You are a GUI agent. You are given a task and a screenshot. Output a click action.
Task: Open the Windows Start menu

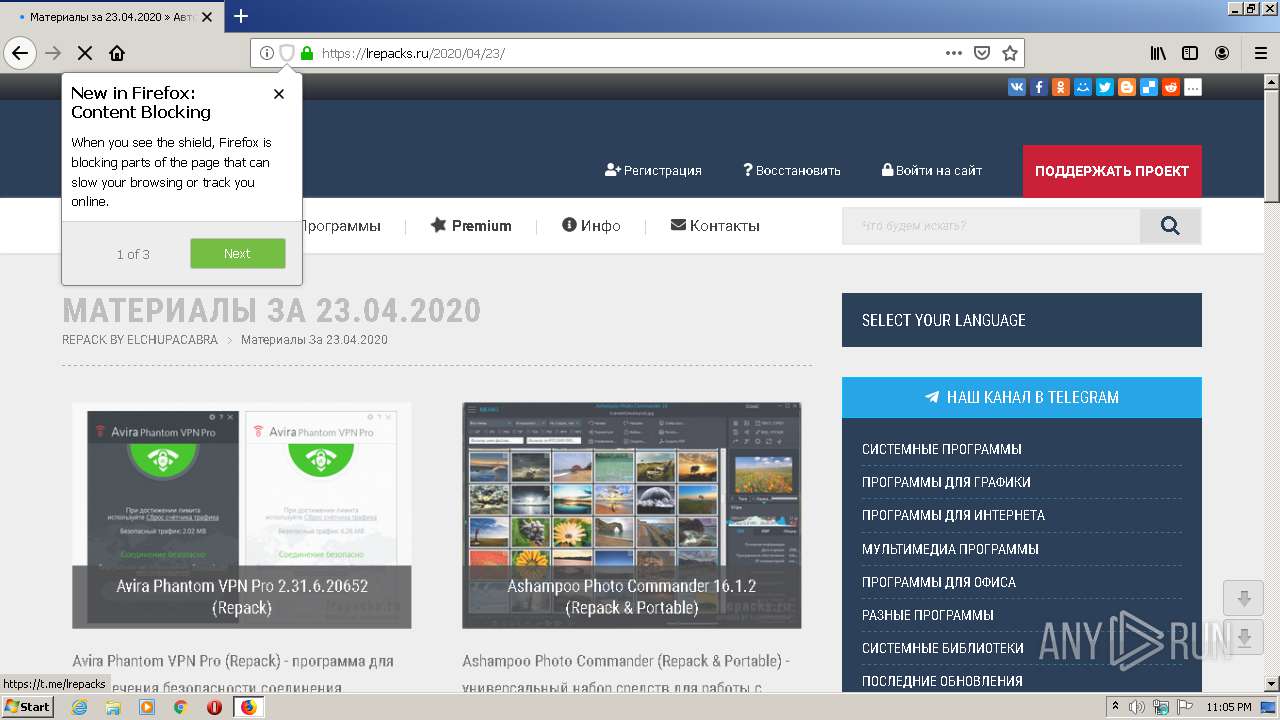click(x=28, y=706)
